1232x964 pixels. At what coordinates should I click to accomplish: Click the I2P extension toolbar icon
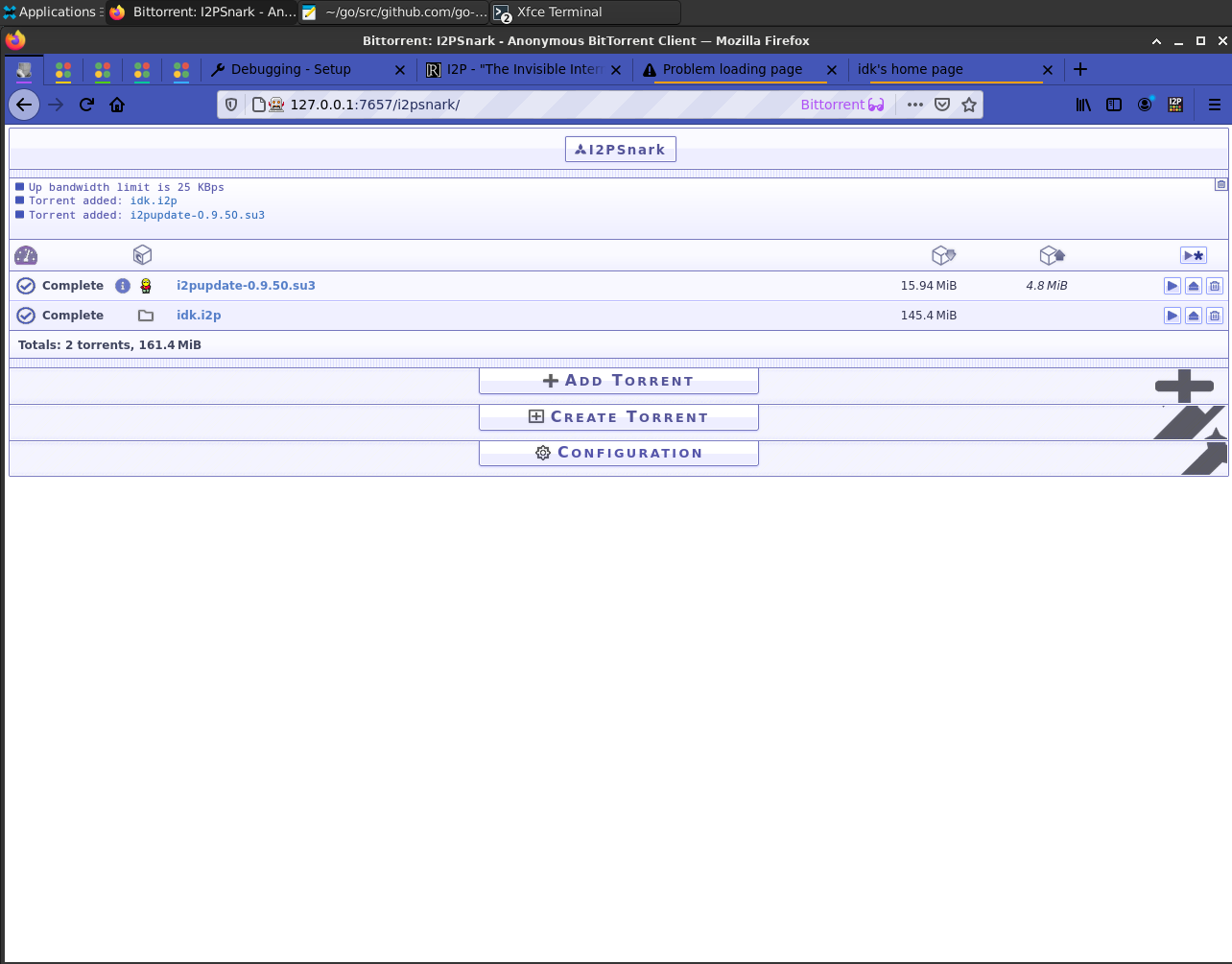(1175, 105)
